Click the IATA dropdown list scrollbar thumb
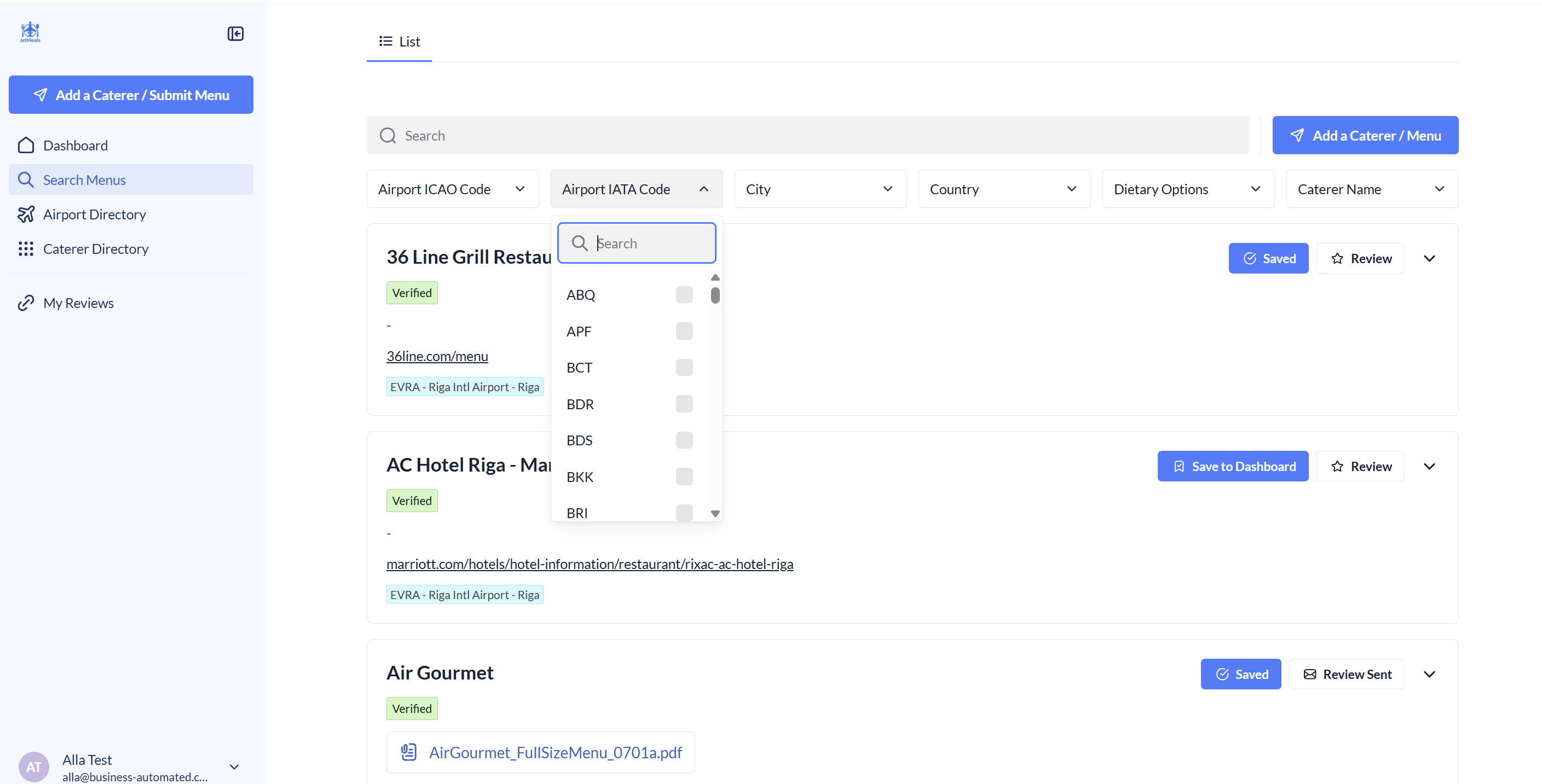The height and width of the screenshot is (784, 1542). click(x=715, y=295)
